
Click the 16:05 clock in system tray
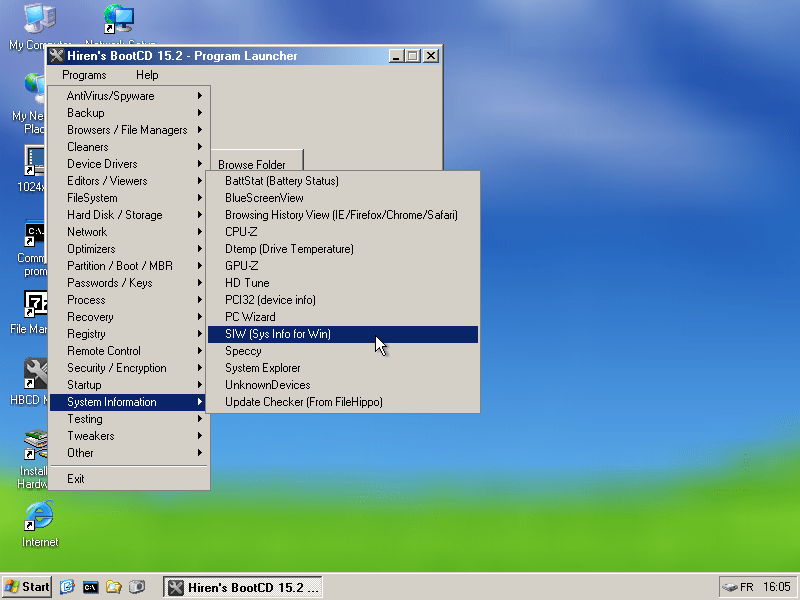click(777, 587)
